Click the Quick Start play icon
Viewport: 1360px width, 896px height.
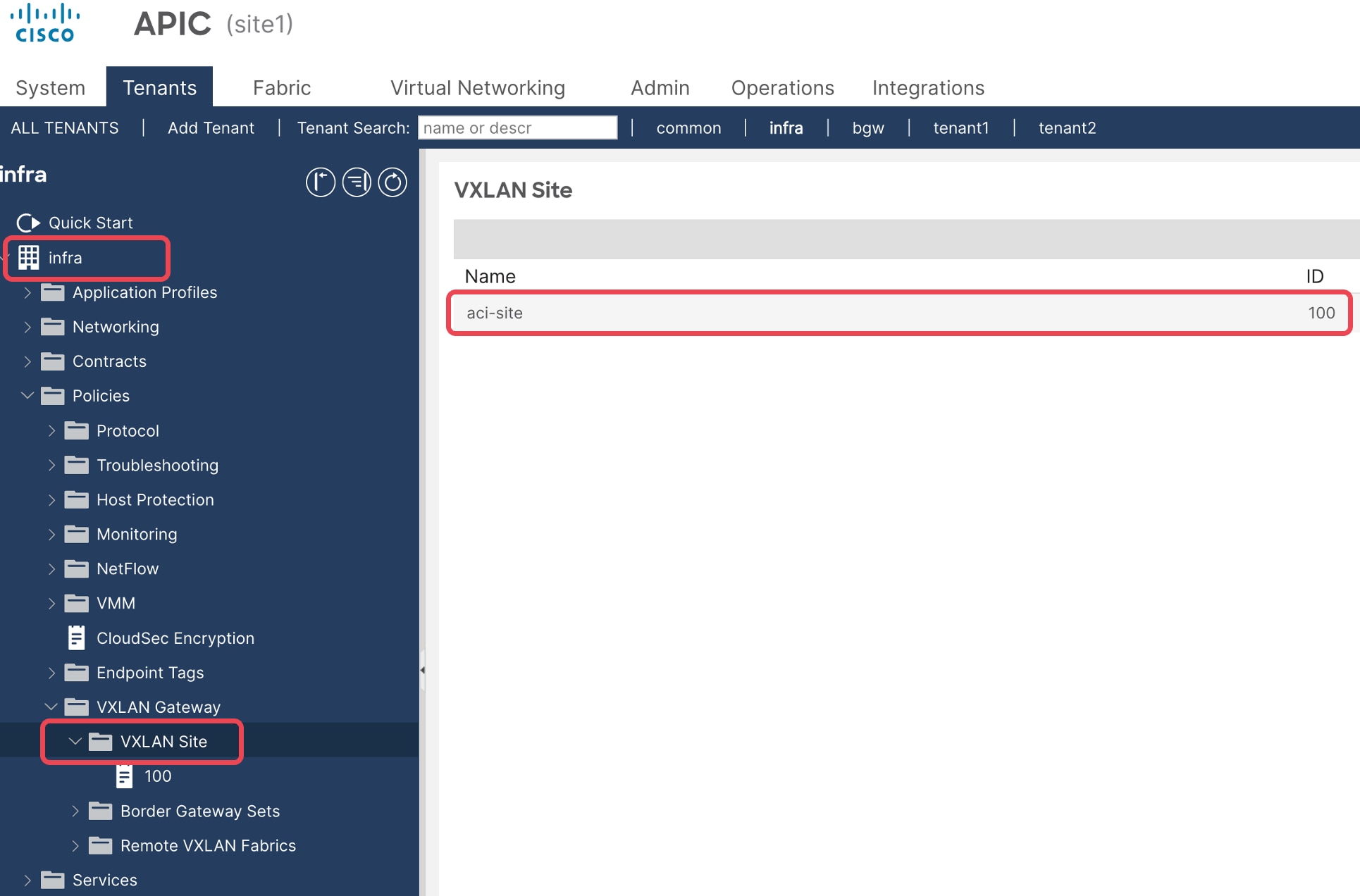tap(28, 223)
